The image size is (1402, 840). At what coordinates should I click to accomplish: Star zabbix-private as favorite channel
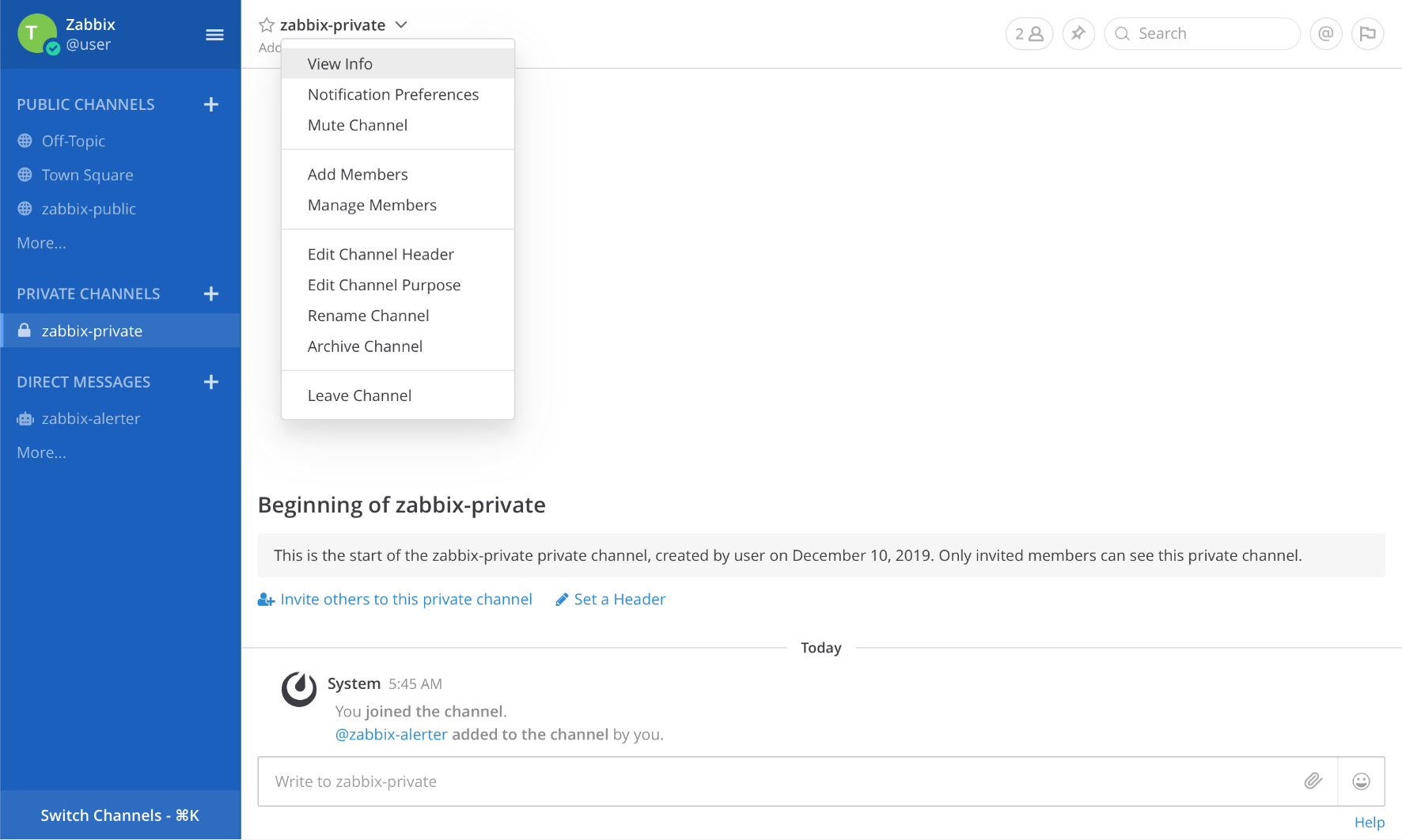267,25
